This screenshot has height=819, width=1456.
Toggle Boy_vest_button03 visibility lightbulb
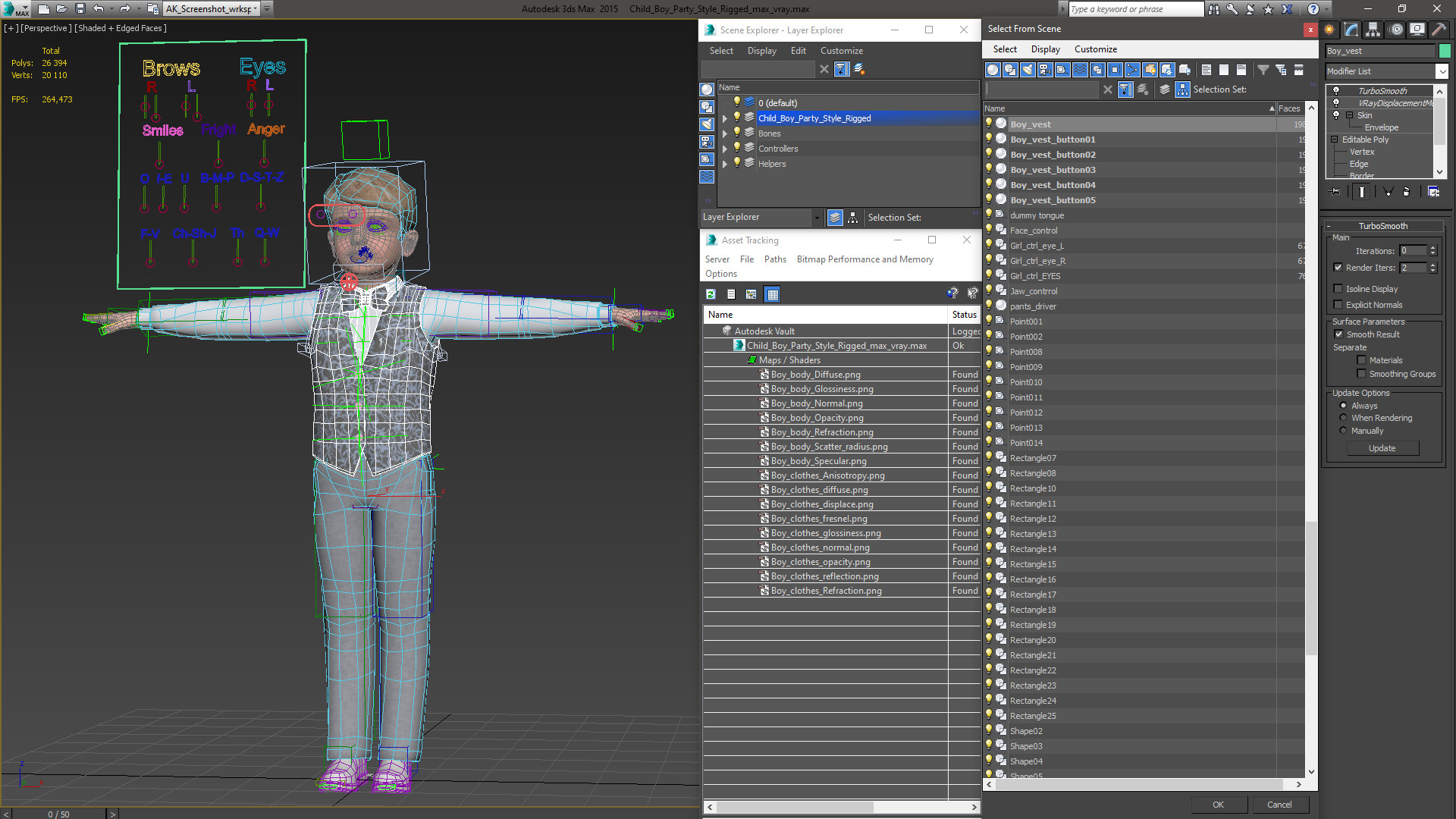point(989,169)
